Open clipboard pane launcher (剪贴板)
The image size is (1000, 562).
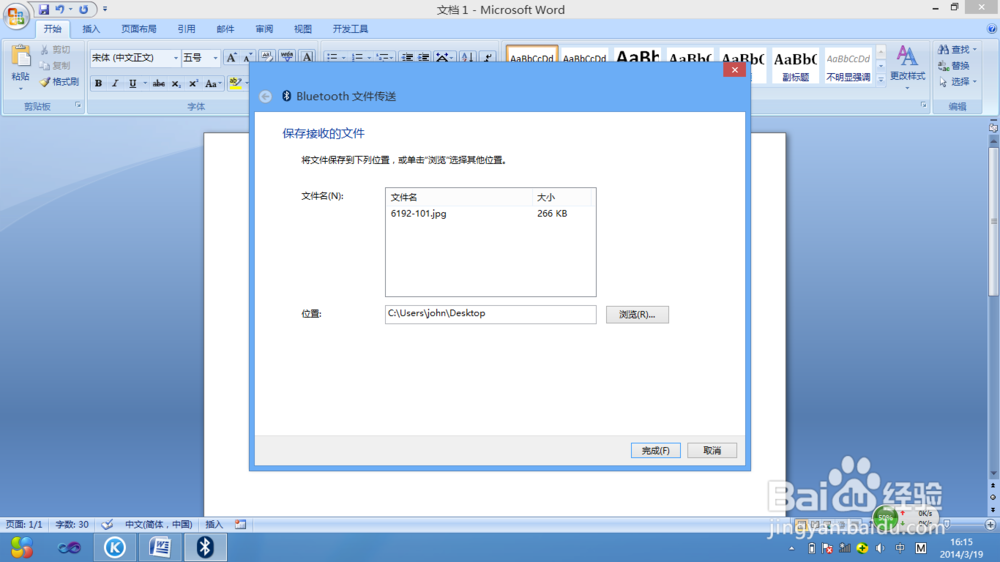(x=78, y=105)
